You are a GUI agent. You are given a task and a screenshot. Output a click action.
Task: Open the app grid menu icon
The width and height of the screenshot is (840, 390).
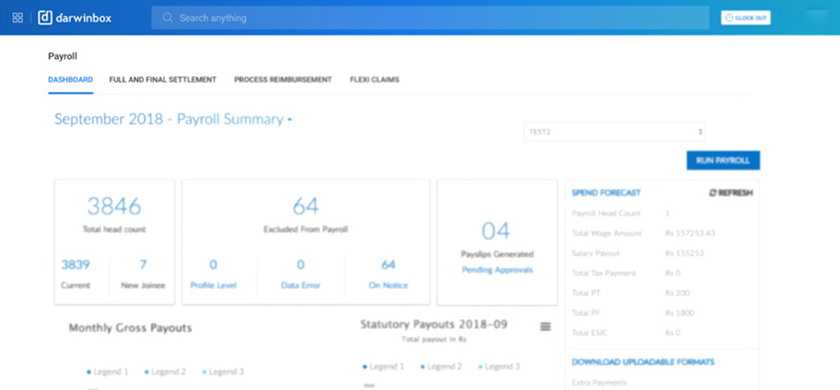pyautogui.click(x=18, y=18)
